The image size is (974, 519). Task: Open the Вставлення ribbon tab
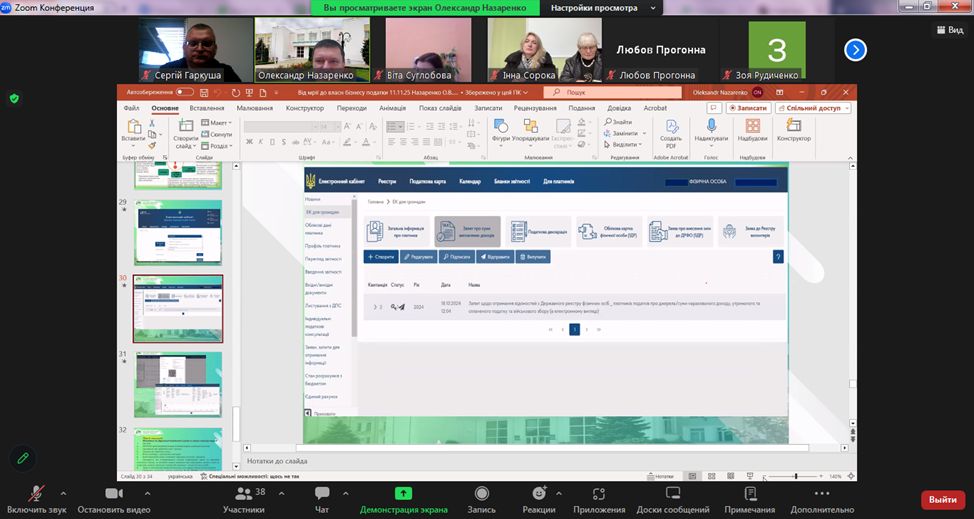coord(206,108)
